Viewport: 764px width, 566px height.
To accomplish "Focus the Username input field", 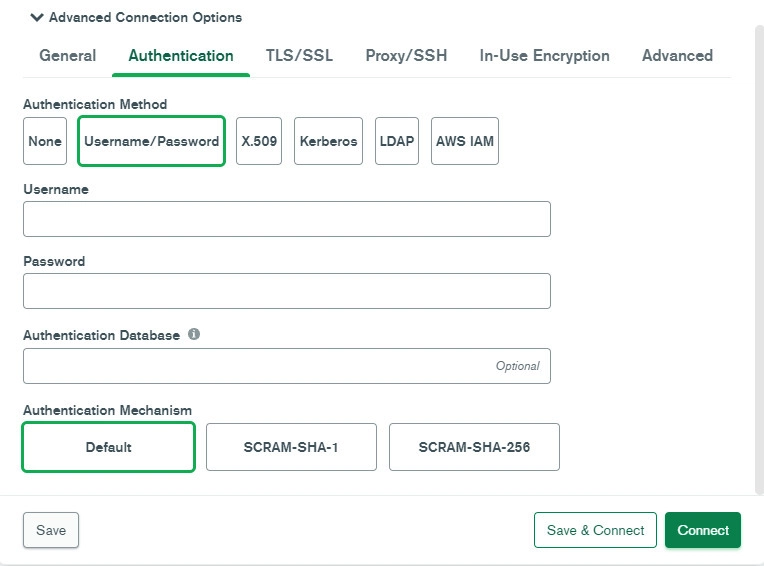I will pyautogui.click(x=287, y=219).
